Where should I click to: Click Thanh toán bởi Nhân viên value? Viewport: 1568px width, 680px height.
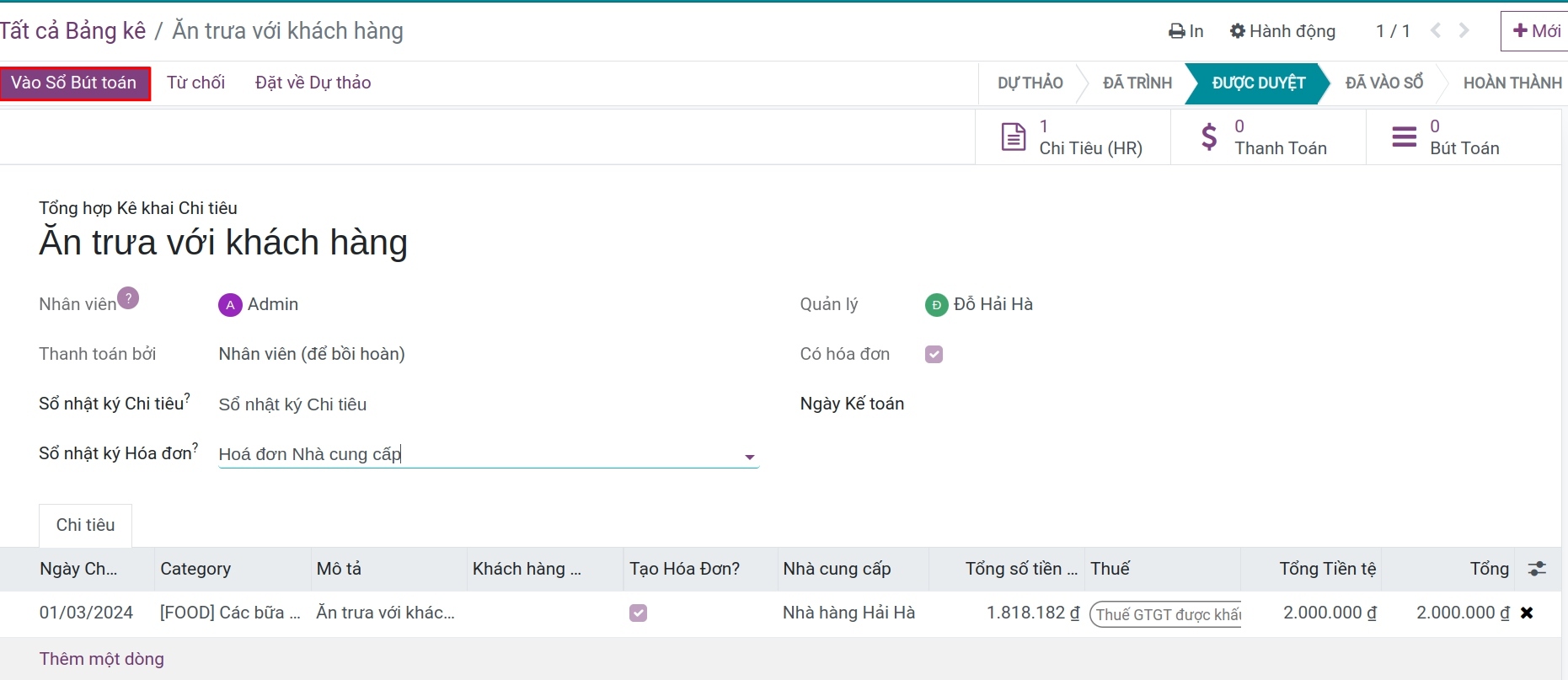[x=312, y=354]
